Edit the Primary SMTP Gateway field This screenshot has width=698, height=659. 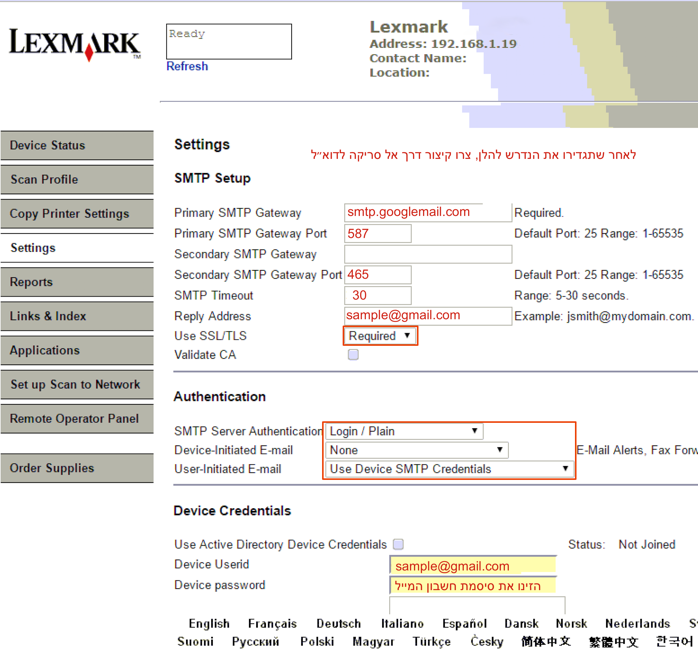pos(428,212)
